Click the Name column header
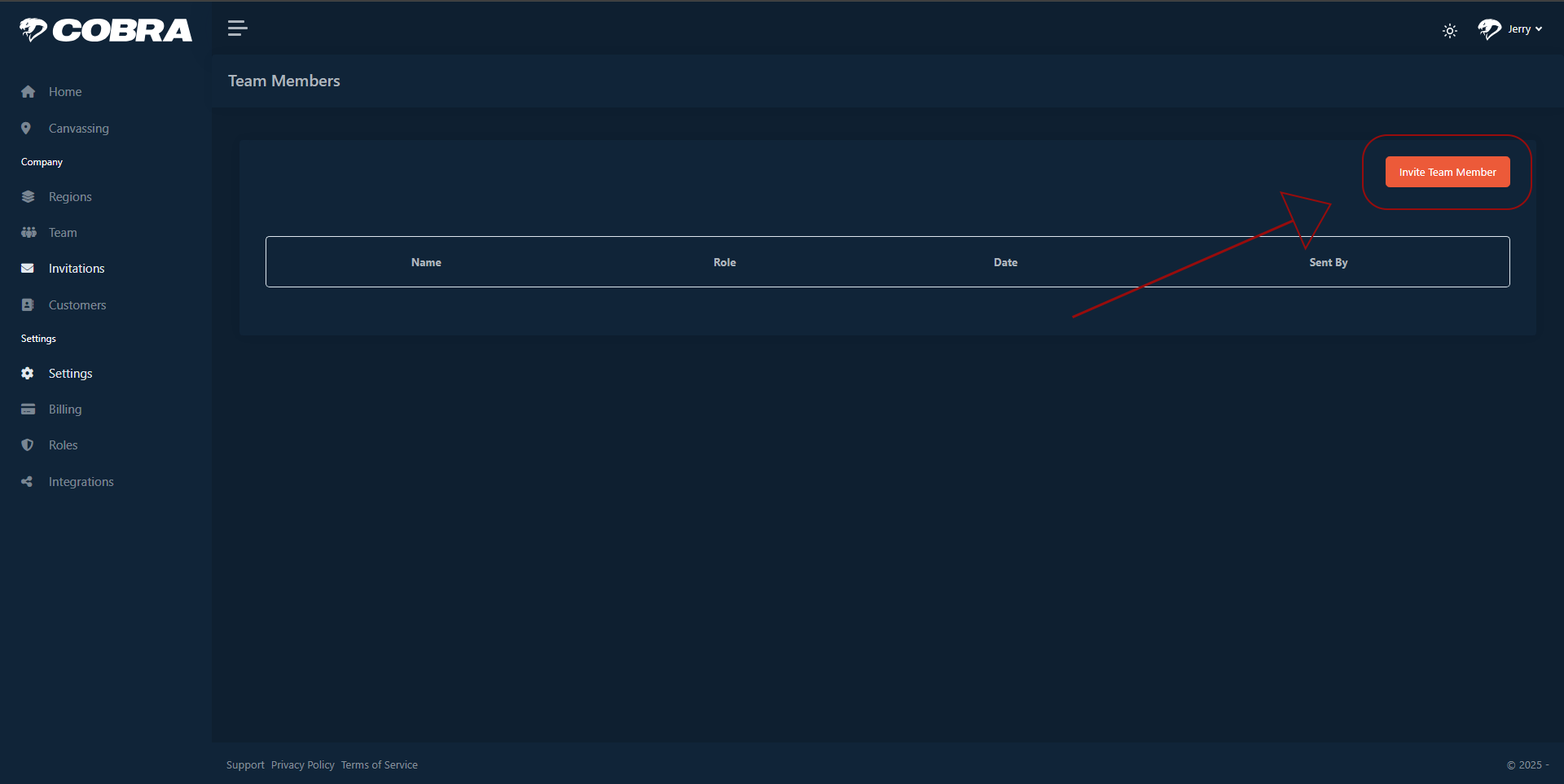1564x784 pixels. click(x=426, y=262)
